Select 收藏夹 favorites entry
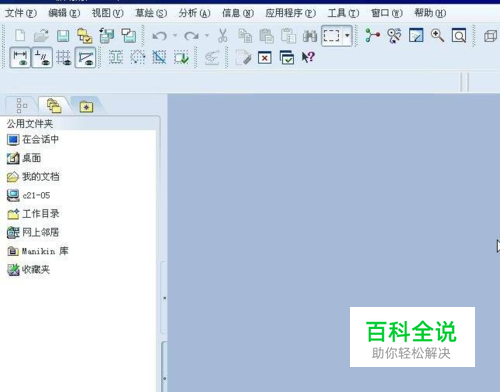Viewport: 500px width, 392px height. 28,270
